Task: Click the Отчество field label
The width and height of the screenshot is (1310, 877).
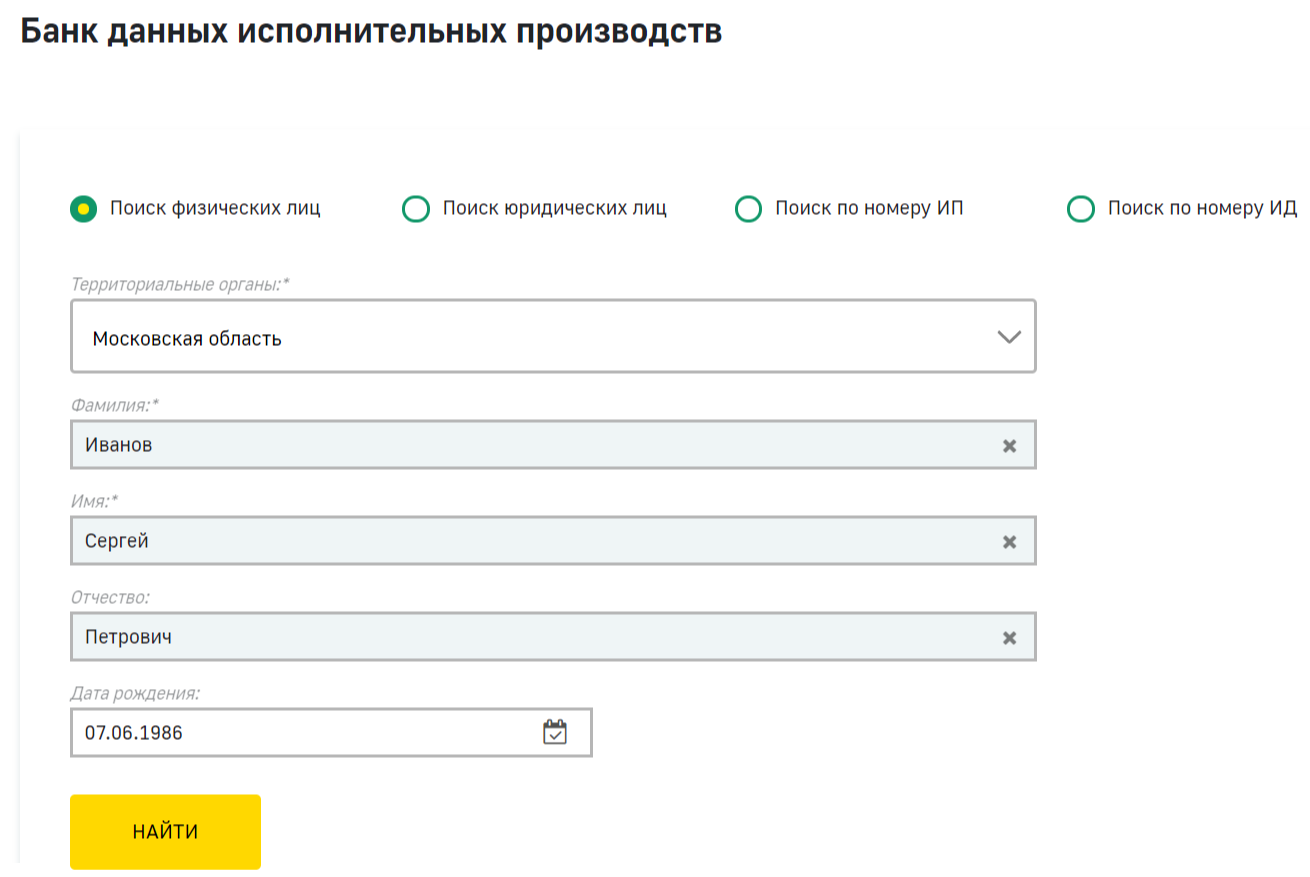Action: coord(110,597)
